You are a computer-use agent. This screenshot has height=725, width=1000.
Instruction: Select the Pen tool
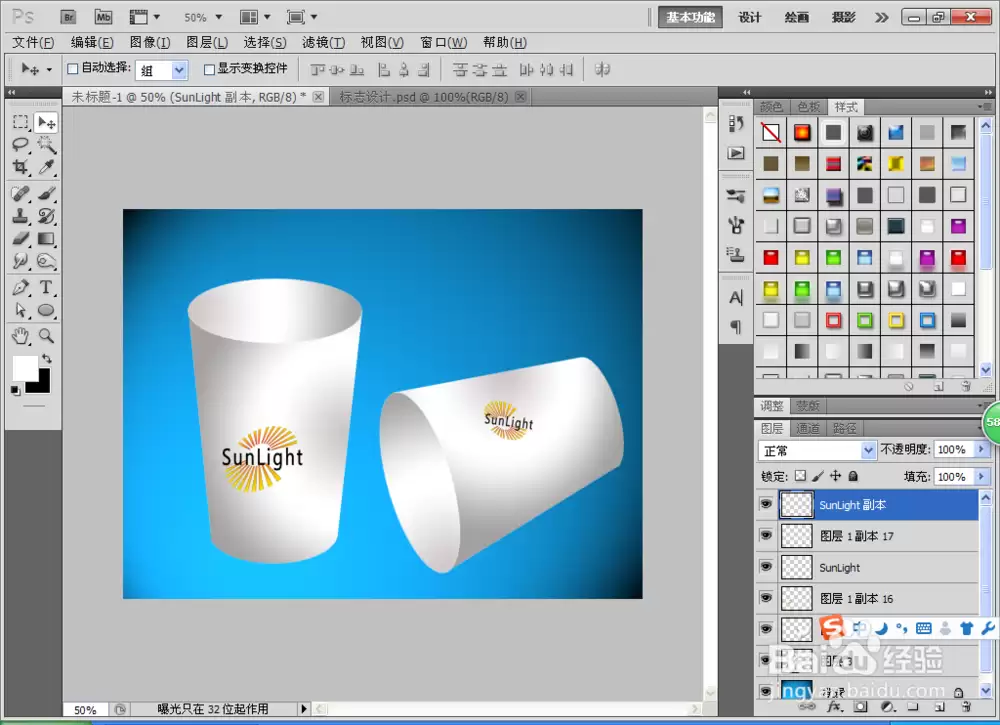[x=20, y=288]
